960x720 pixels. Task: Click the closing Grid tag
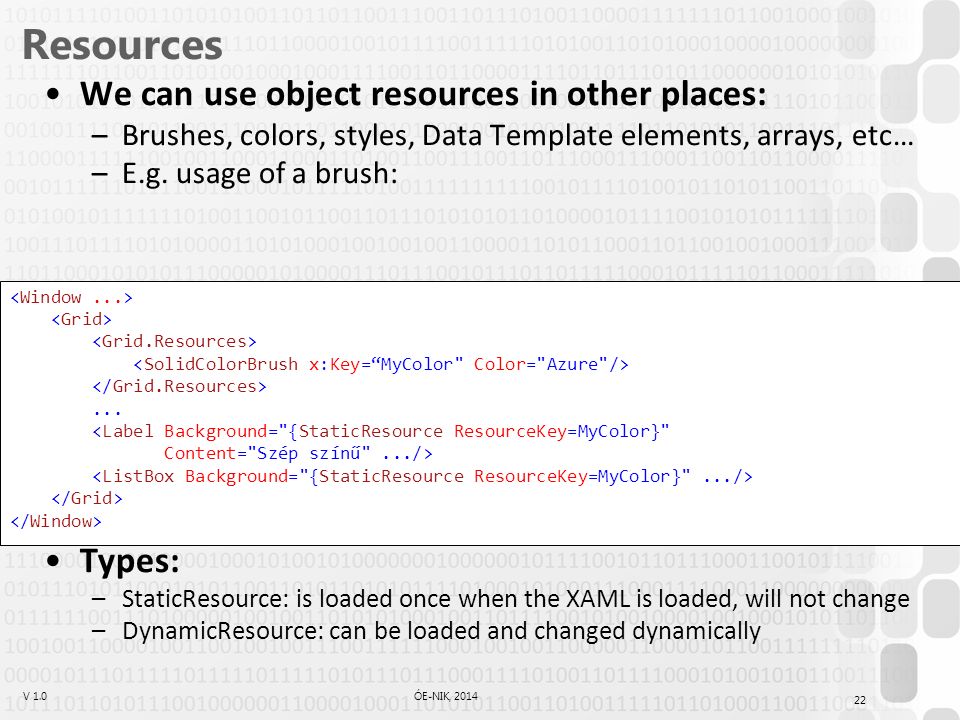87,498
